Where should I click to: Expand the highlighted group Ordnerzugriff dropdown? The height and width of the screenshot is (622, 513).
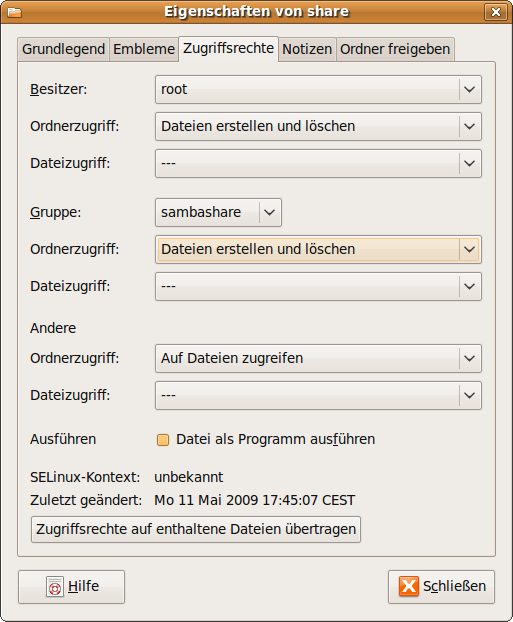click(x=318, y=250)
